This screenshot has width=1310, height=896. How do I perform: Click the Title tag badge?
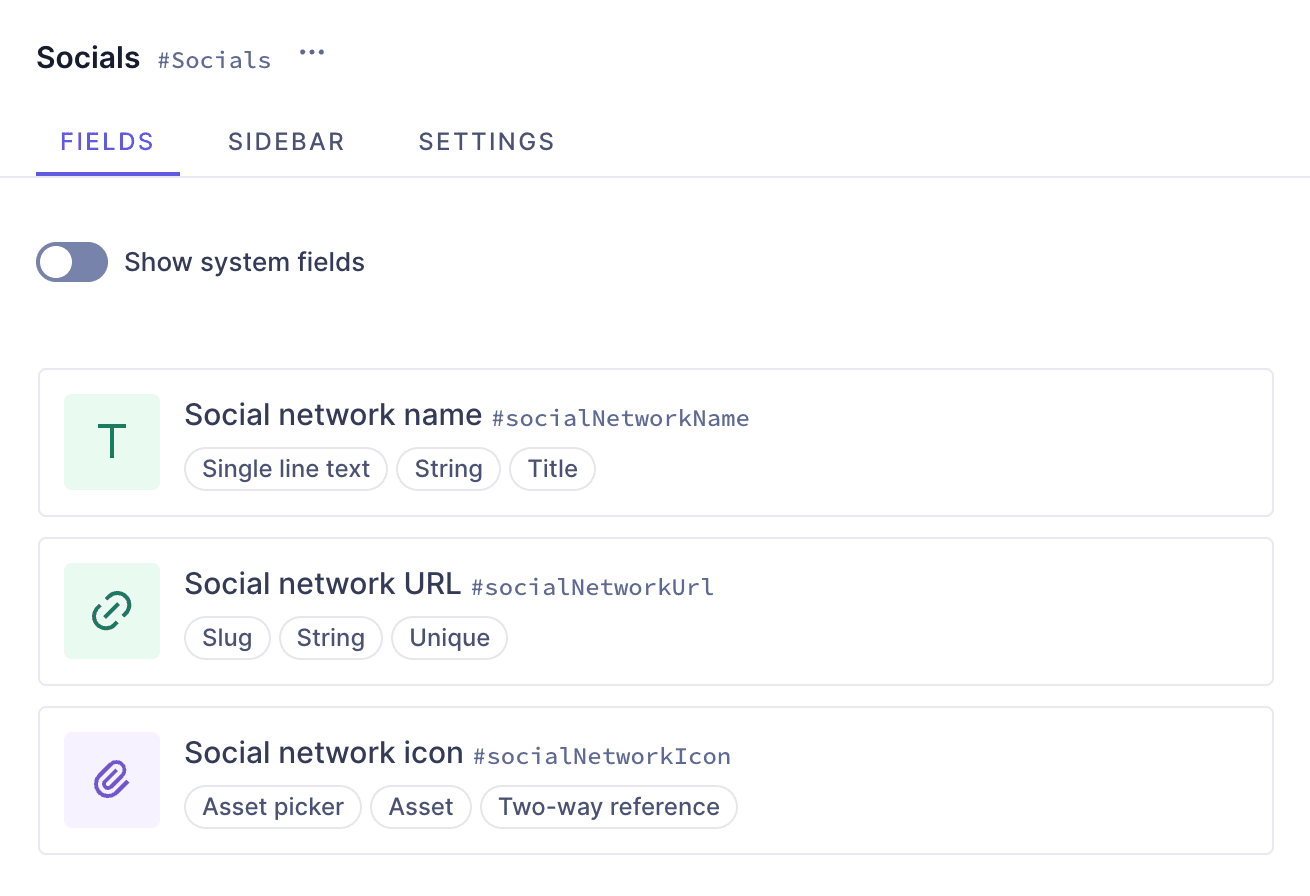[552, 469]
